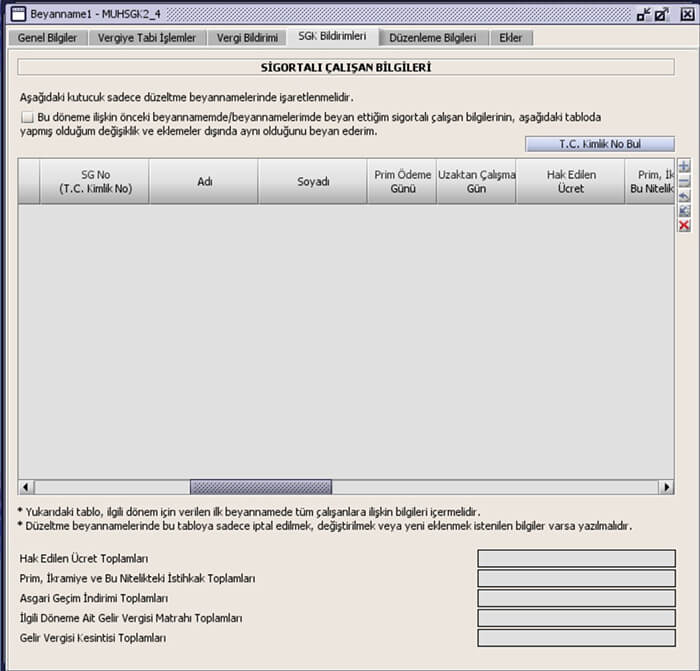The height and width of the screenshot is (671, 700).
Task: Switch to the Vergiye Tabi İşlemler tab
Action: pos(147,38)
